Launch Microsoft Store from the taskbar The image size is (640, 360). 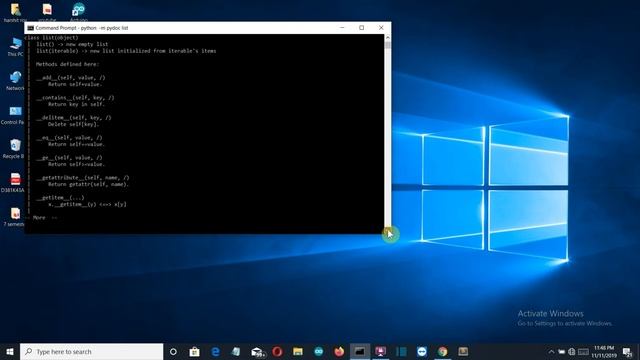pos(194,351)
